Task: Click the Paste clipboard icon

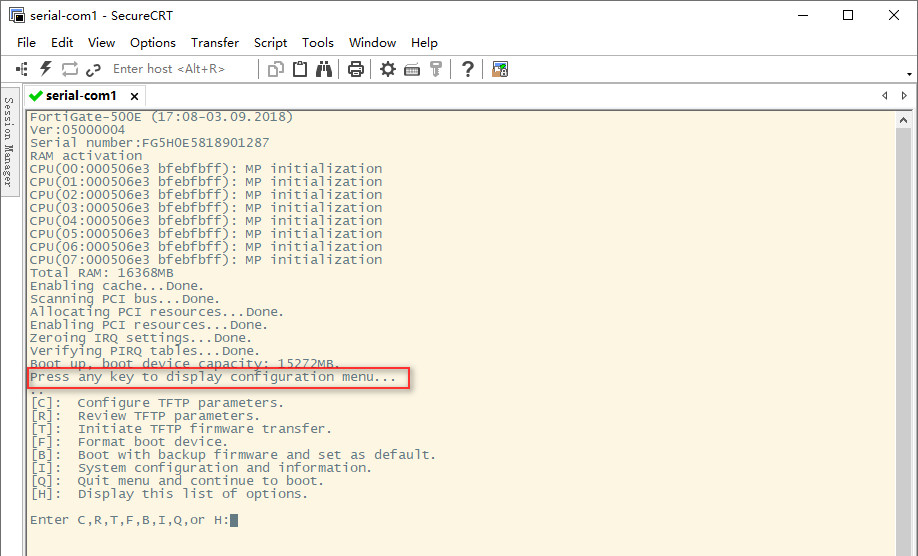Action: pyautogui.click(x=300, y=69)
